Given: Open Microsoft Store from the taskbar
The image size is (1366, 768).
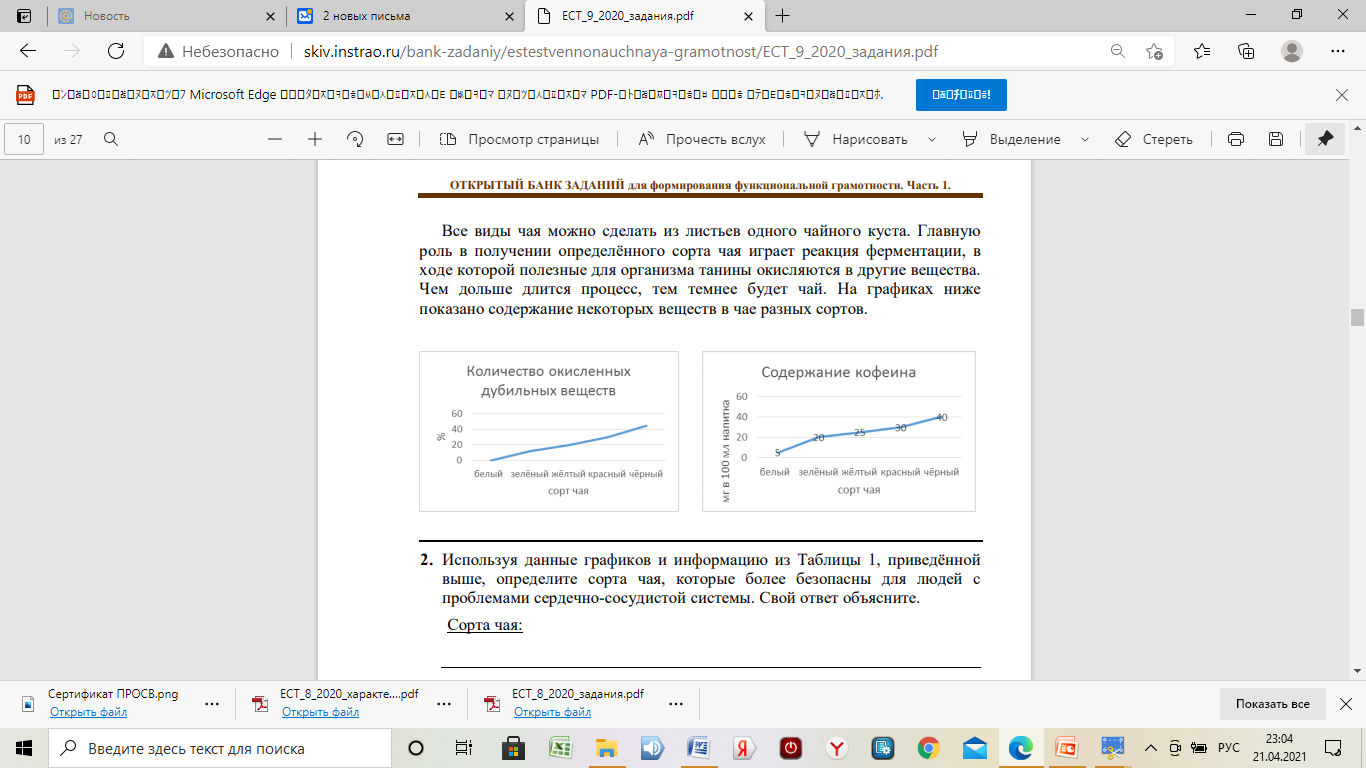Looking at the screenshot, I should (513, 748).
